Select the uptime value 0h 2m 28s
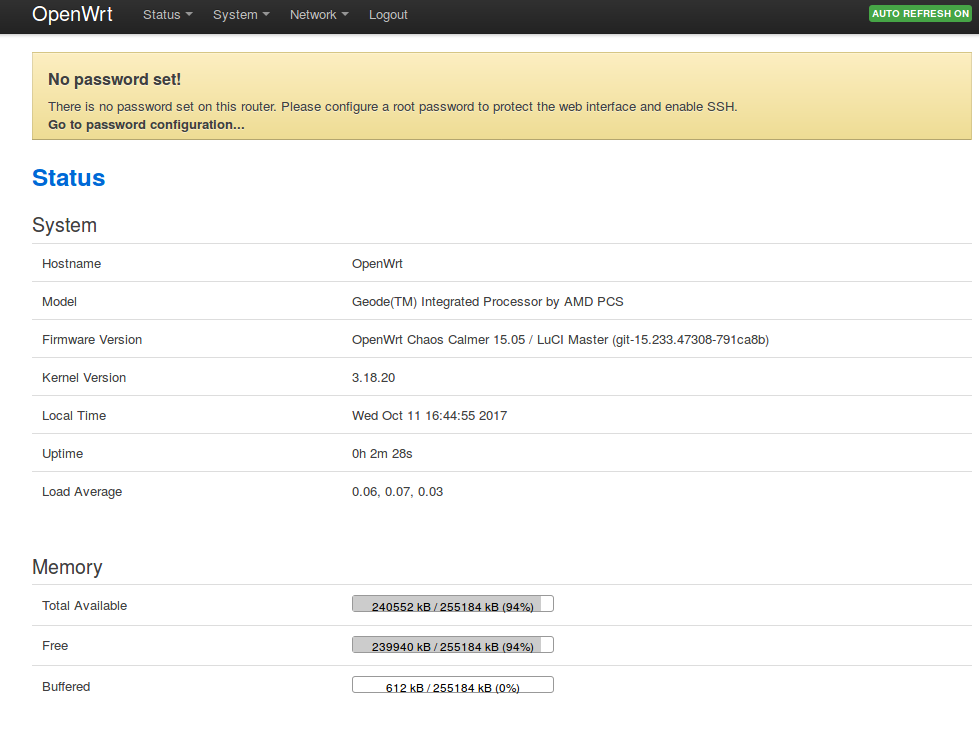This screenshot has height=730, width=979. (382, 454)
